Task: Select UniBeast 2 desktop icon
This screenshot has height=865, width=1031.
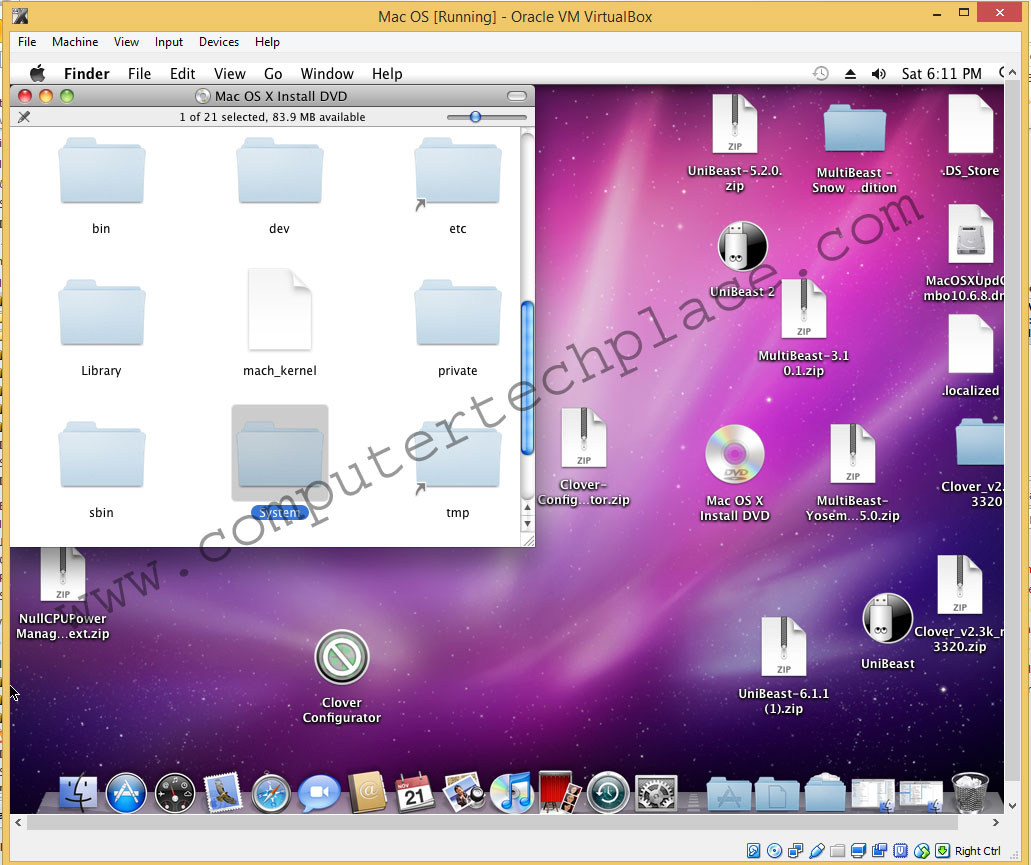Action: pos(742,246)
